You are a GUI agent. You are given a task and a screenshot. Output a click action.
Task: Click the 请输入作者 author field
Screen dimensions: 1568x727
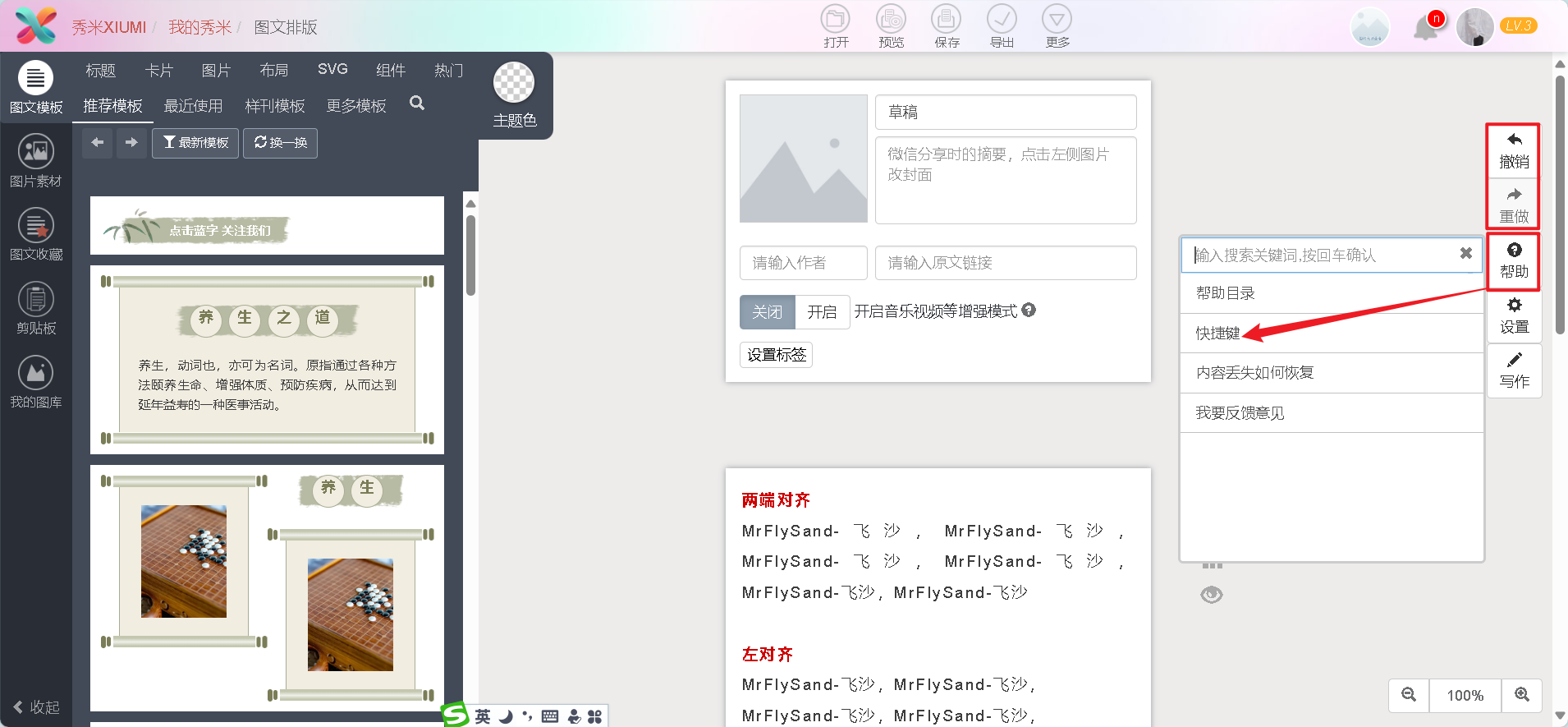coord(803,263)
